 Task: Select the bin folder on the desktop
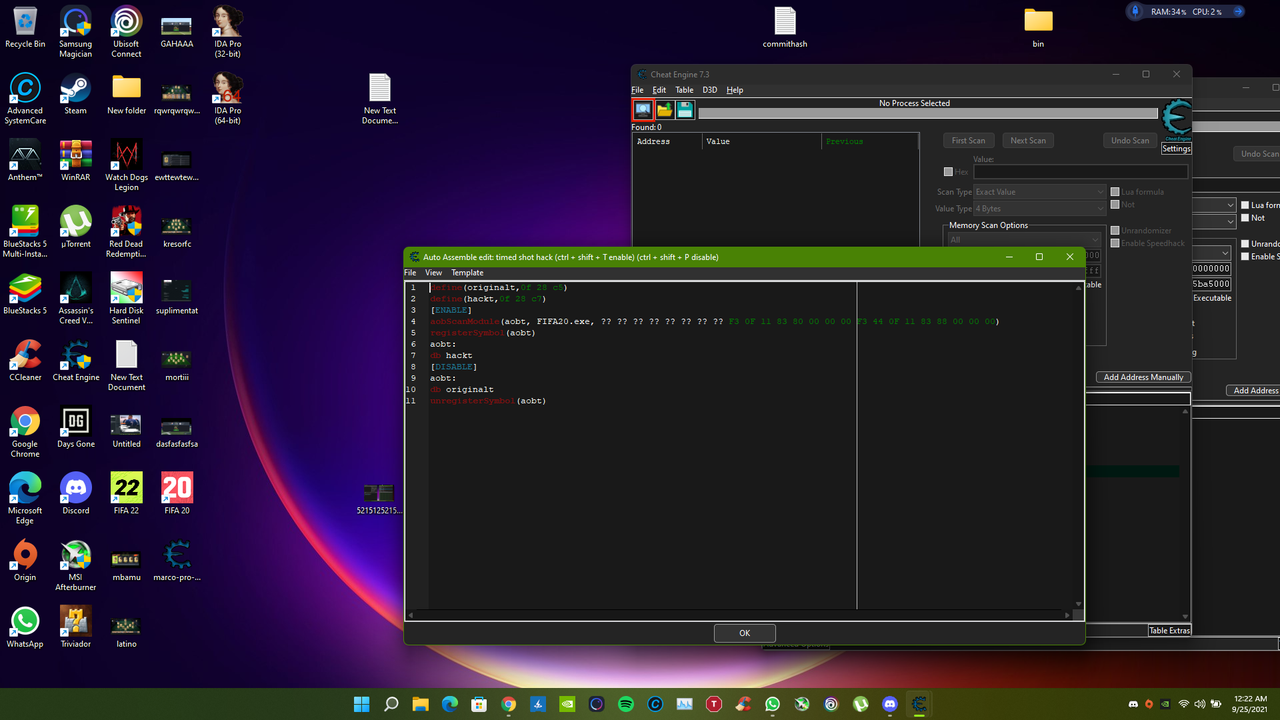[x=1038, y=28]
